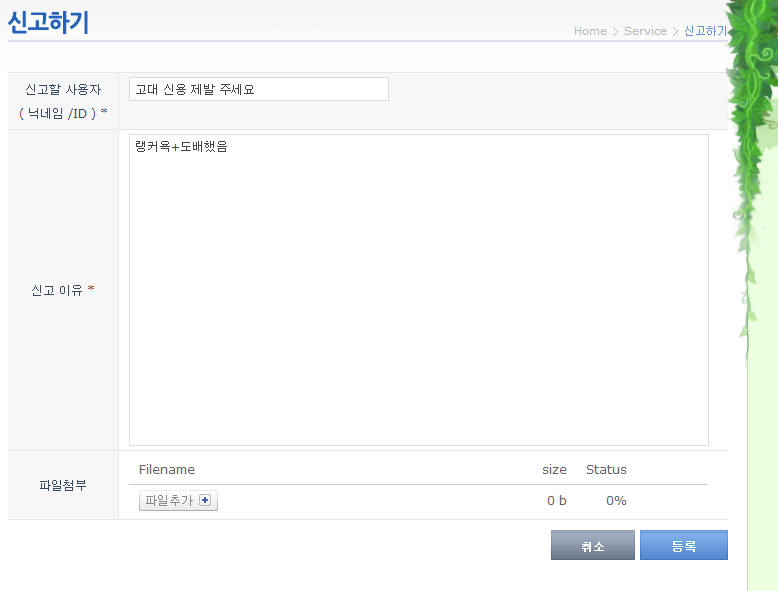Click the 신고하기 page title heading
Viewport: 778px width, 591px height.
(49, 22)
